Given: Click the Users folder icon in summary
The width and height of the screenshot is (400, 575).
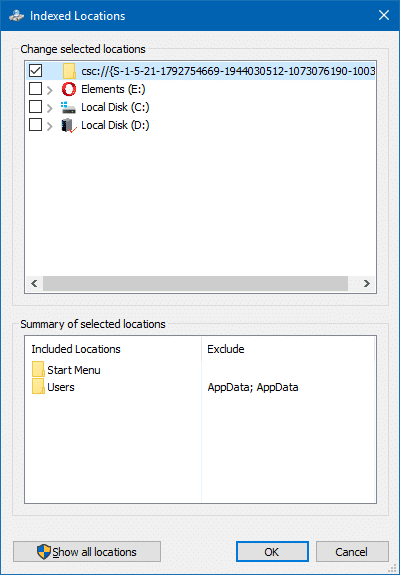Looking at the screenshot, I should coord(38,387).
